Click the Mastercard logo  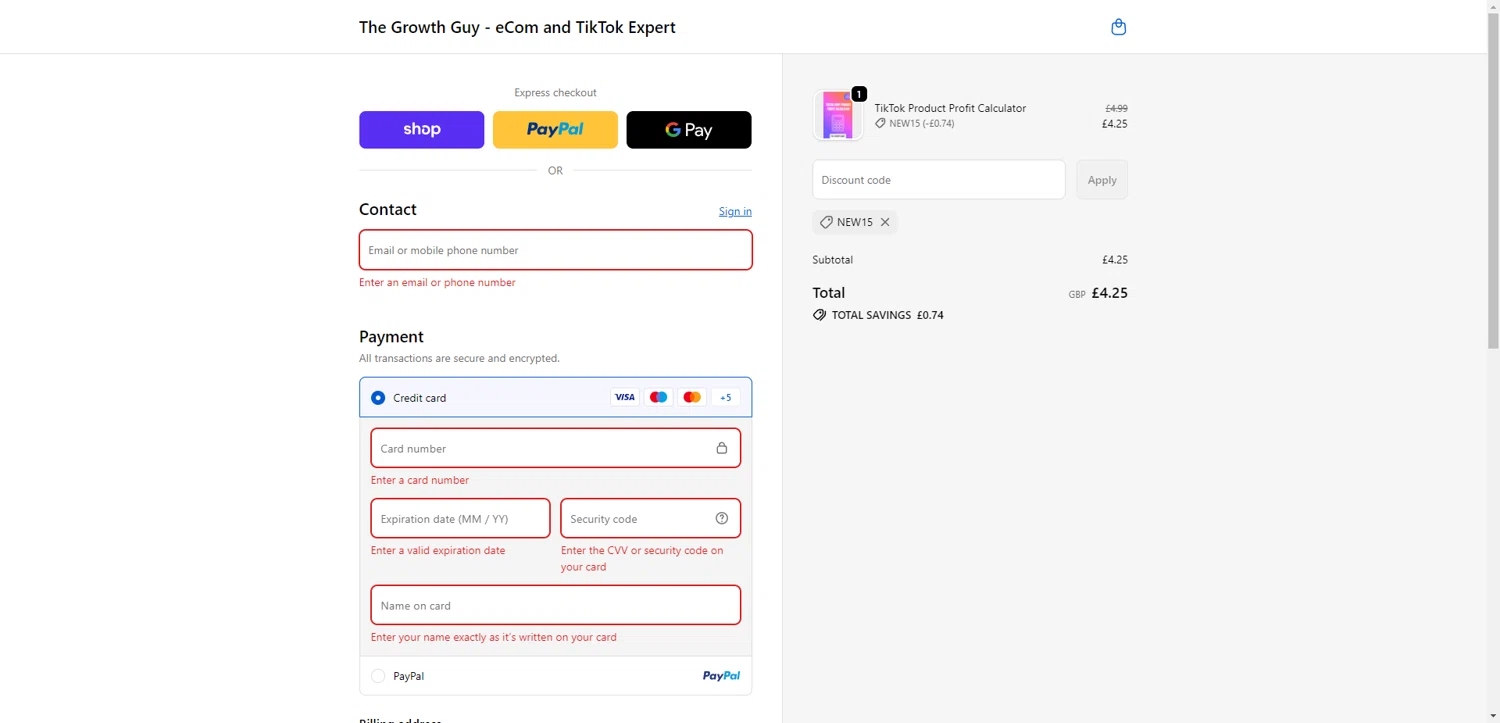[x=692, y=397]
